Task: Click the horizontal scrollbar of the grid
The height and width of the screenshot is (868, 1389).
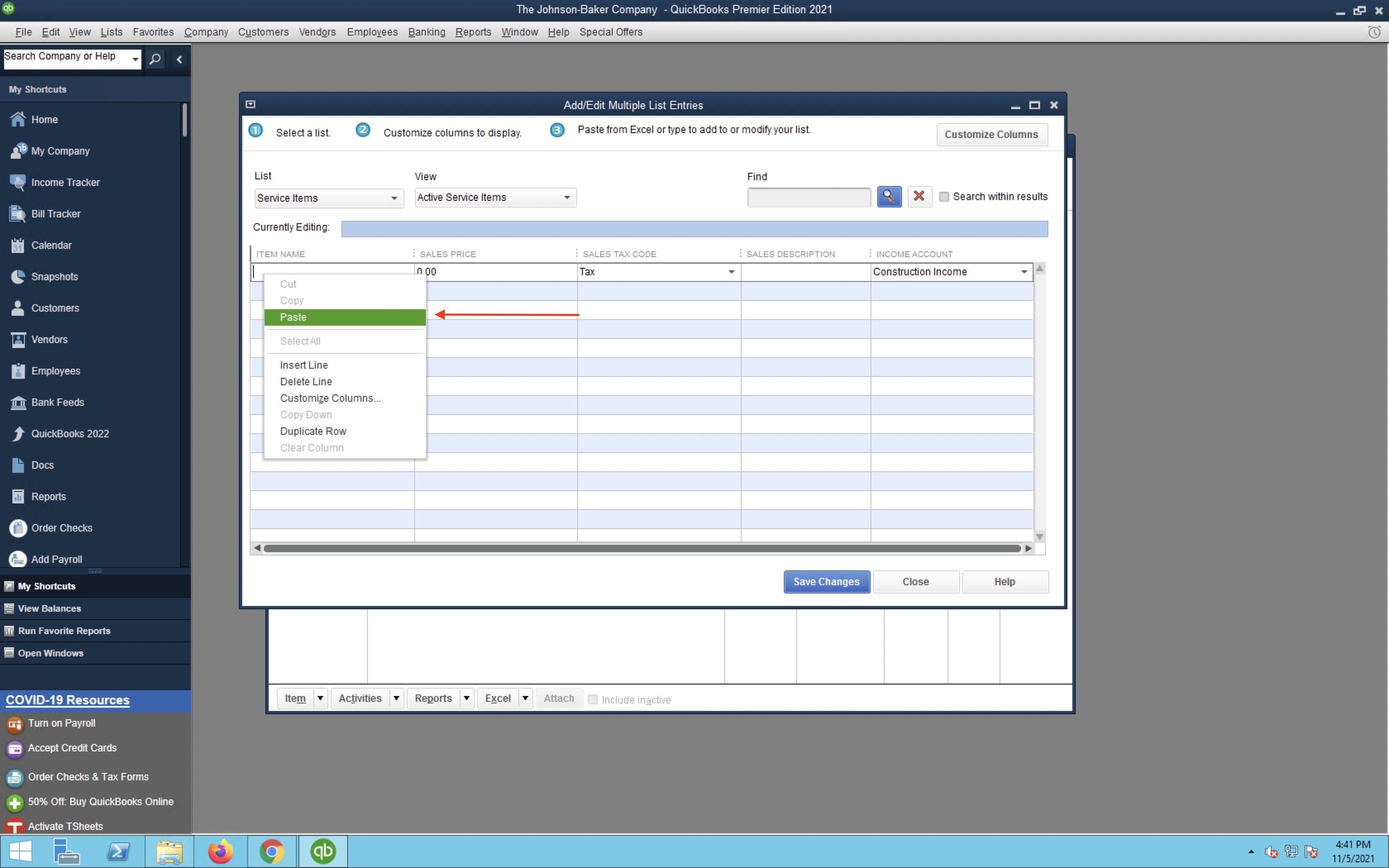Action: pos(642,548)
